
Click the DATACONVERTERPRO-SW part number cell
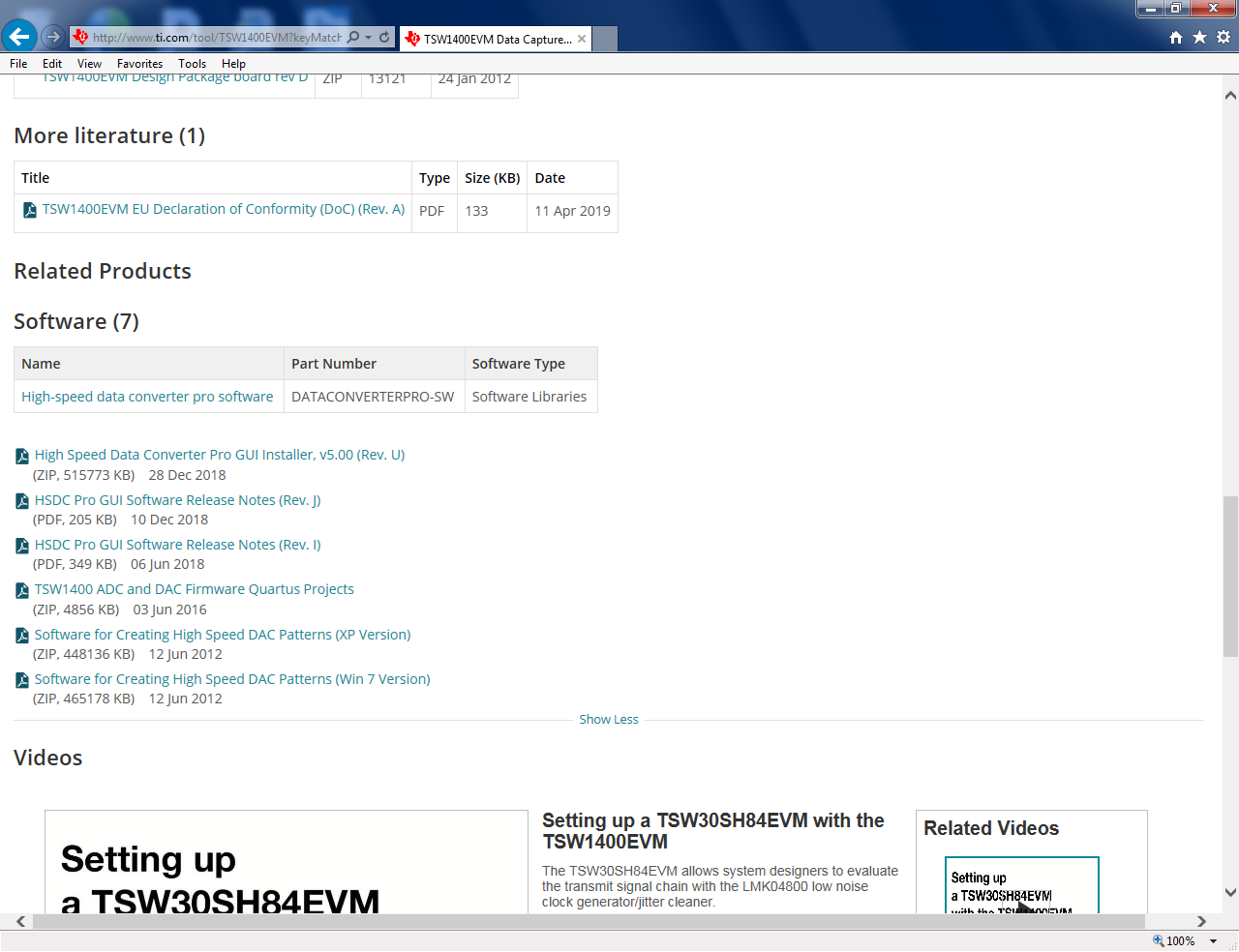coord(373,397)
